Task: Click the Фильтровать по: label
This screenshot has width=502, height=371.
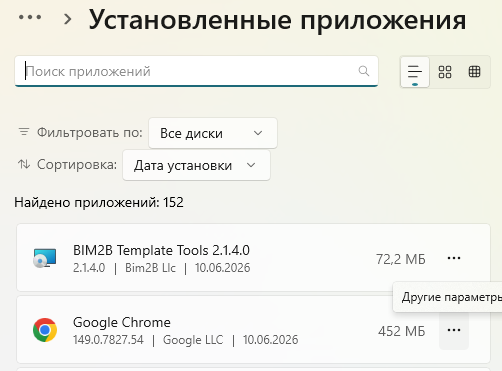Action: click(90, 132)
